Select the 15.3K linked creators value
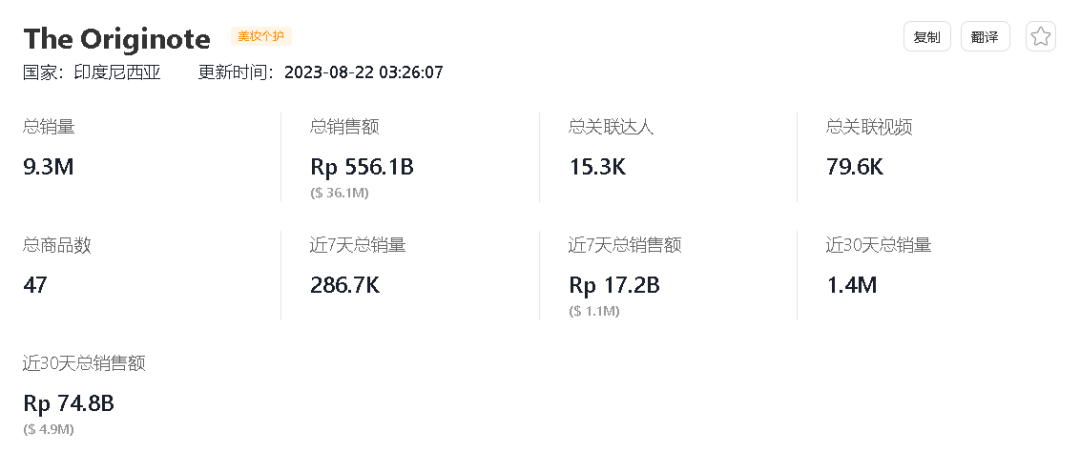 point(597,167)
